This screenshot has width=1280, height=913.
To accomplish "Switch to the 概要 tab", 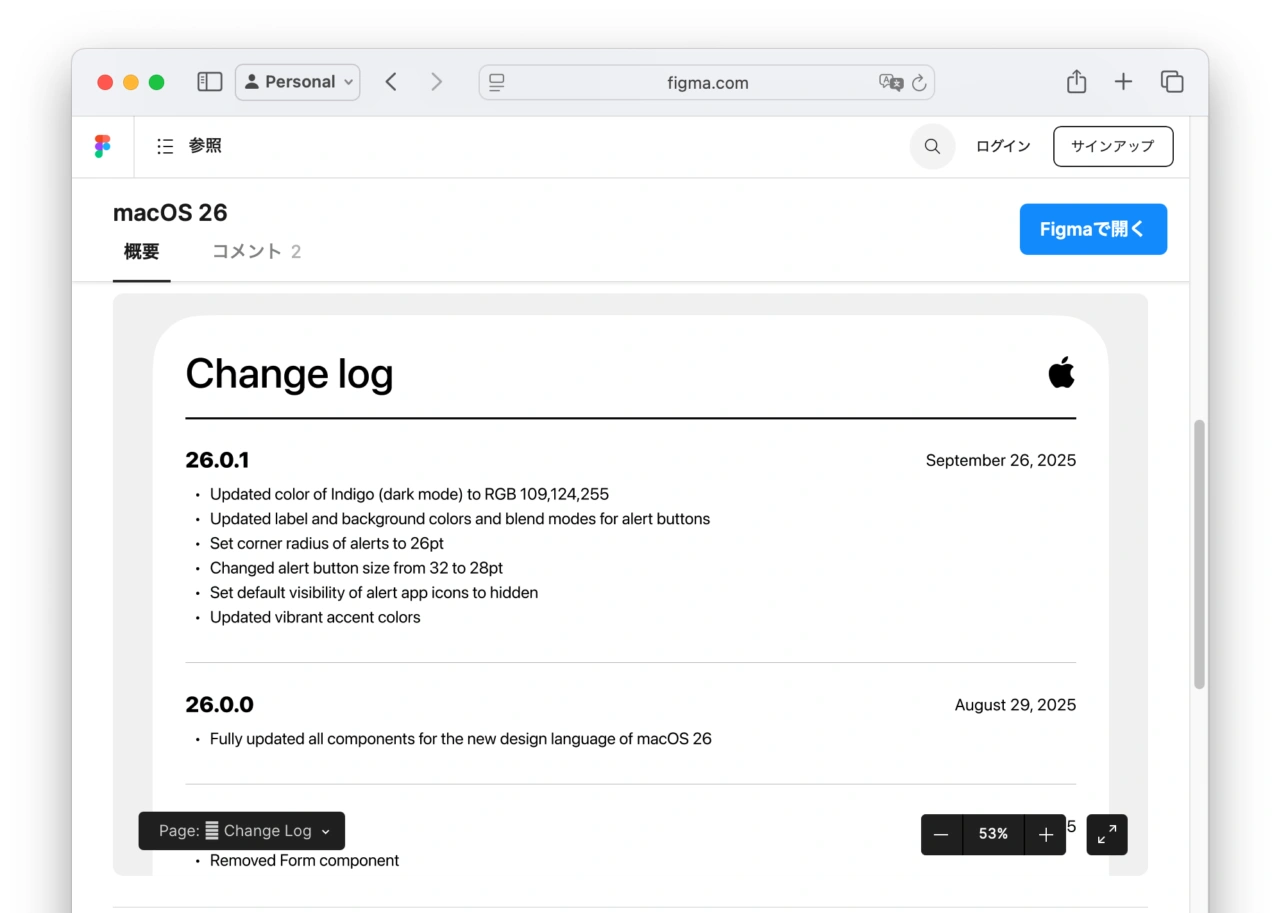I will (x=141, y=252).
